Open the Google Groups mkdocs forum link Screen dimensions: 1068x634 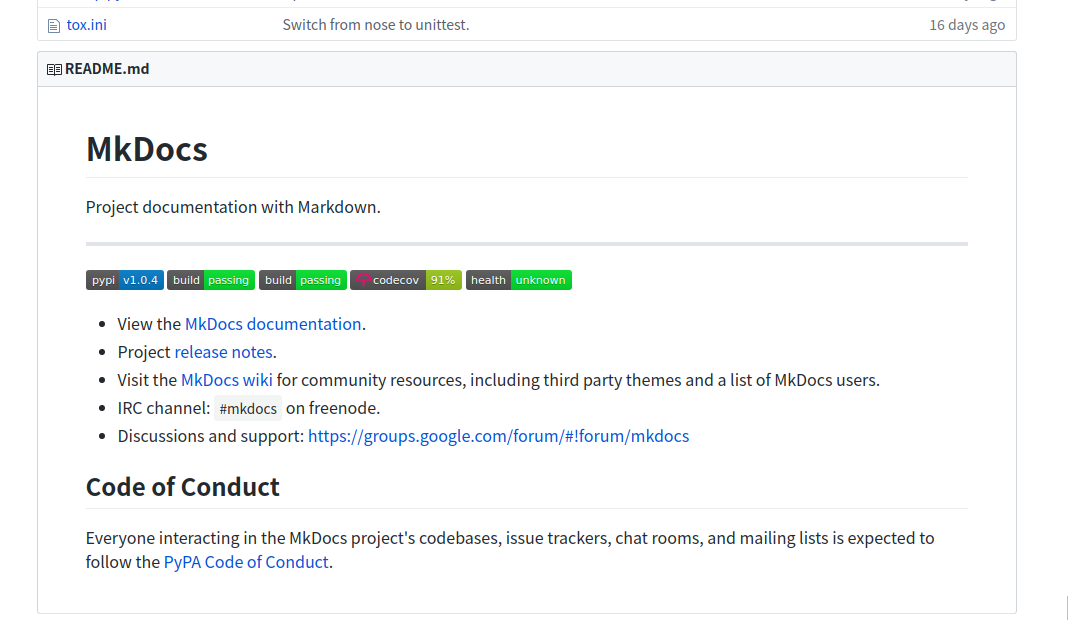coord(498,436)
